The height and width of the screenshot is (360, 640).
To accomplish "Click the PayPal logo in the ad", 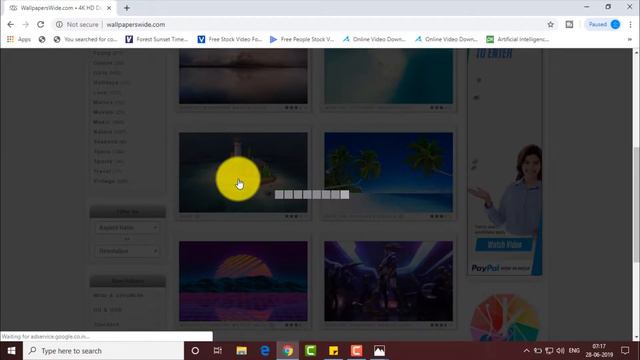I will pos(485,268).
